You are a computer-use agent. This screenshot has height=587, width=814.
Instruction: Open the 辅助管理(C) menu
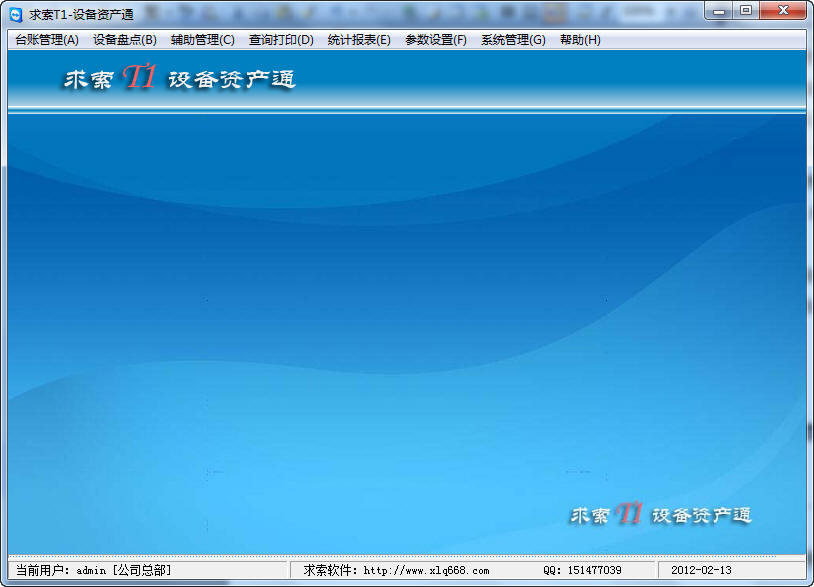pyautogui.click(x=202, y=40)
